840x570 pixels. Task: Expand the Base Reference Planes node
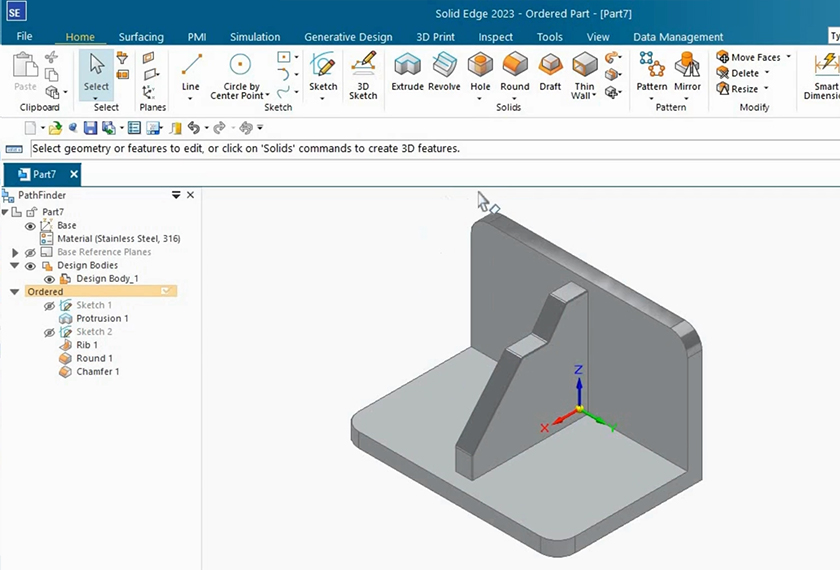tap(15, 253)
